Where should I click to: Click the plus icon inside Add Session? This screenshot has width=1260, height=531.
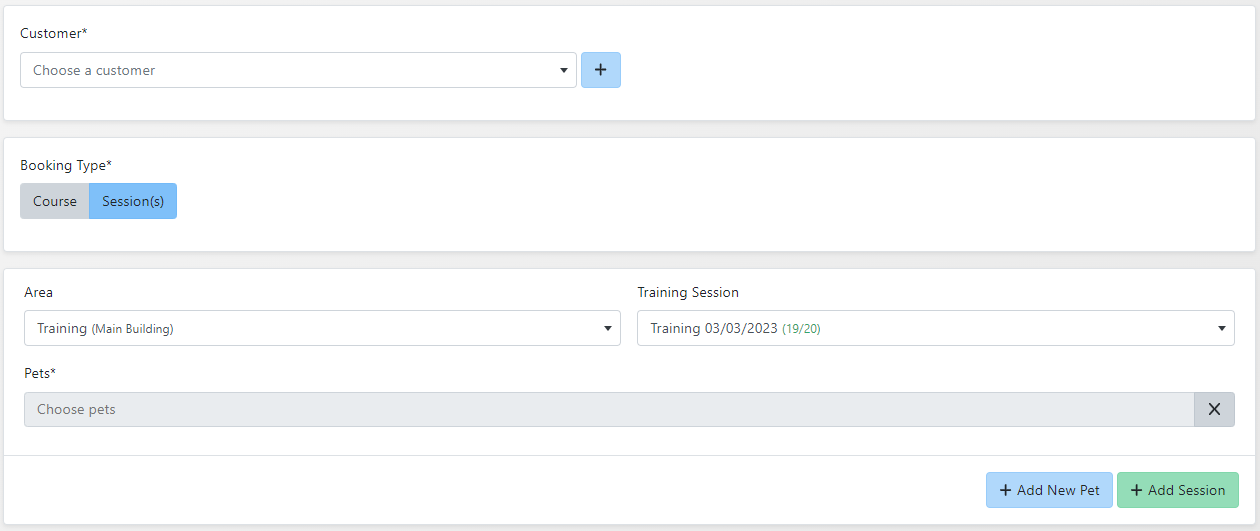click(x=1136, y=490)
